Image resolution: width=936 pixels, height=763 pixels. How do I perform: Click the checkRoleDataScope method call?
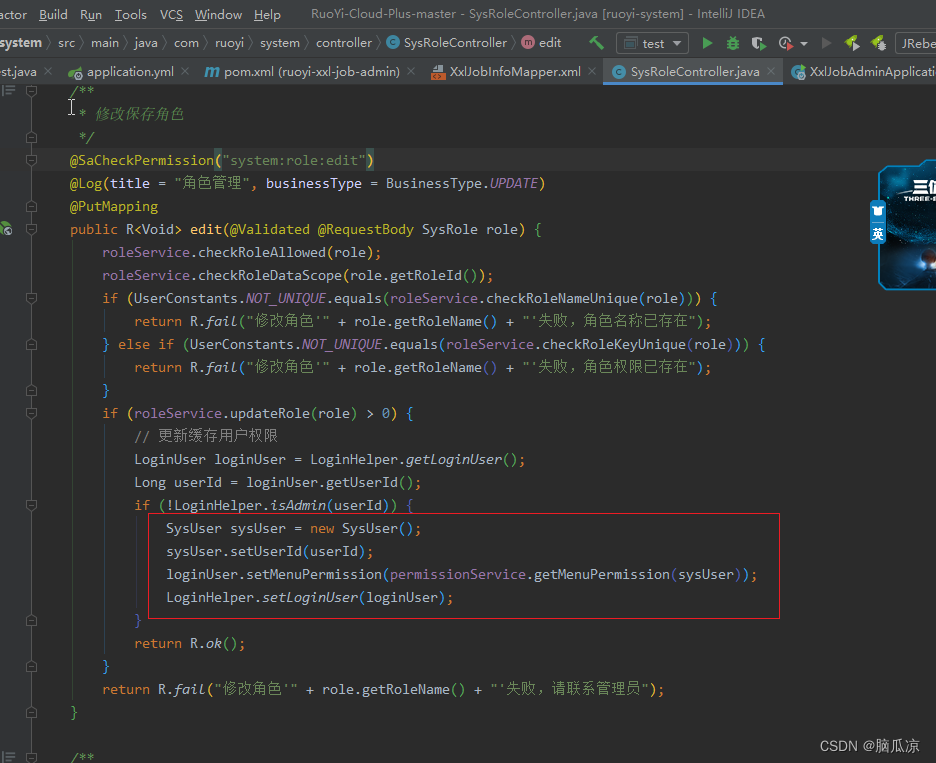[x=269, y=275]
